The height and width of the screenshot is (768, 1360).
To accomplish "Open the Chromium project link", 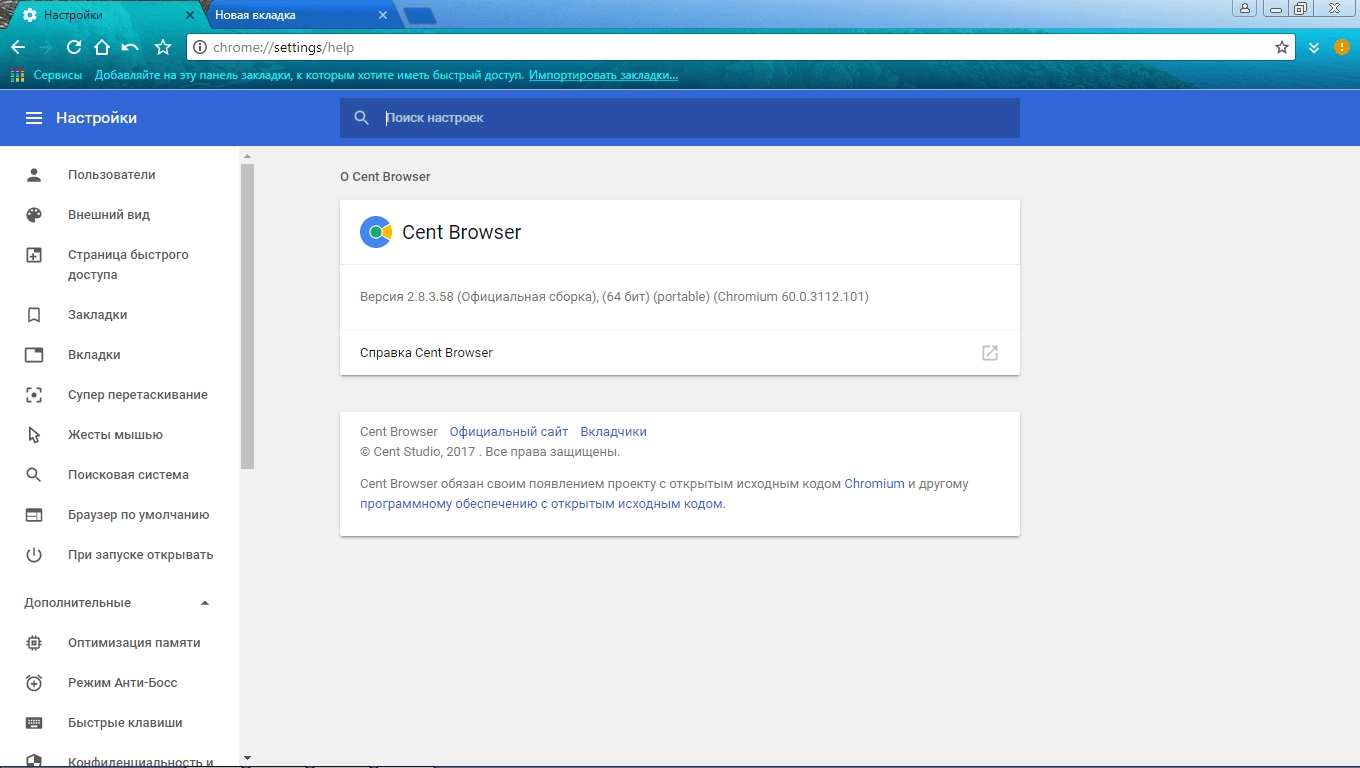I will coord(874,484).
